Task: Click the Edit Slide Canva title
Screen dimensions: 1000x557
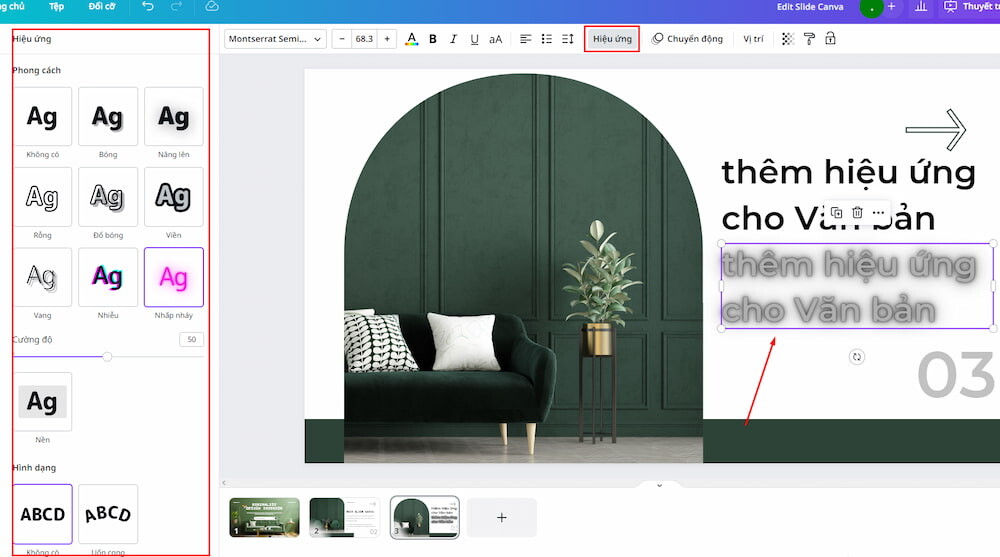Action: (x=810, y=6)
